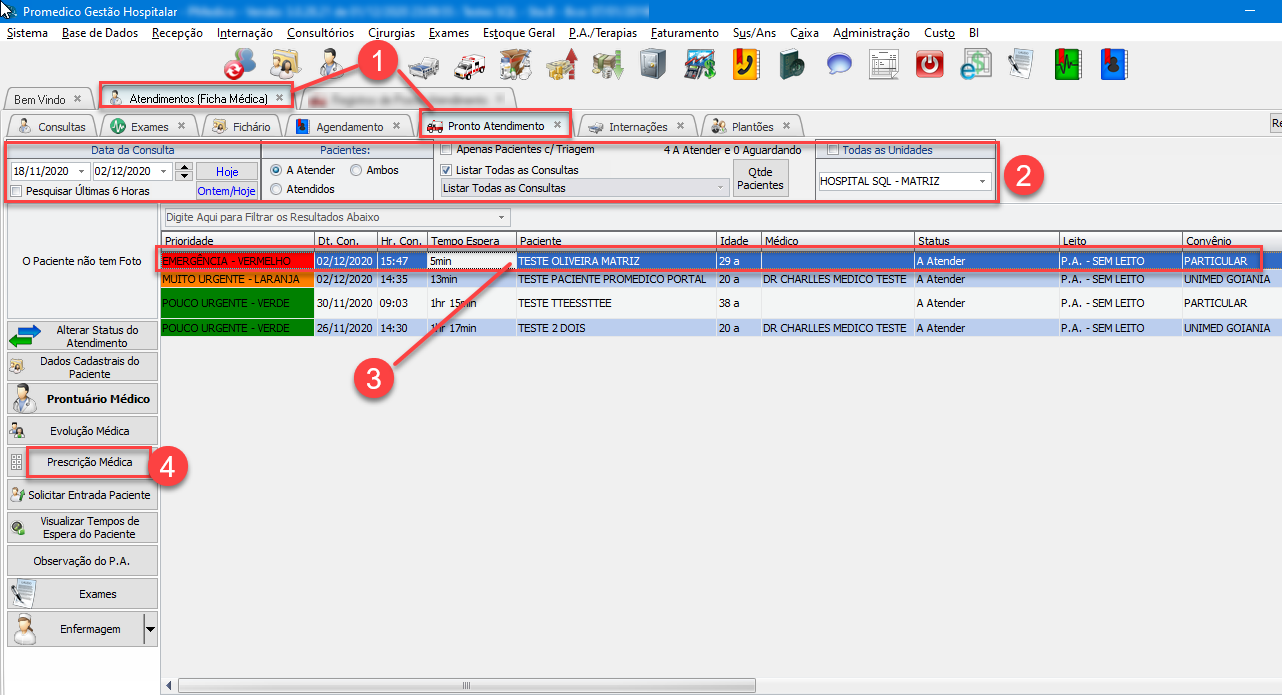
Task: Select the Atendidos radio button
Action: [276, 189]
